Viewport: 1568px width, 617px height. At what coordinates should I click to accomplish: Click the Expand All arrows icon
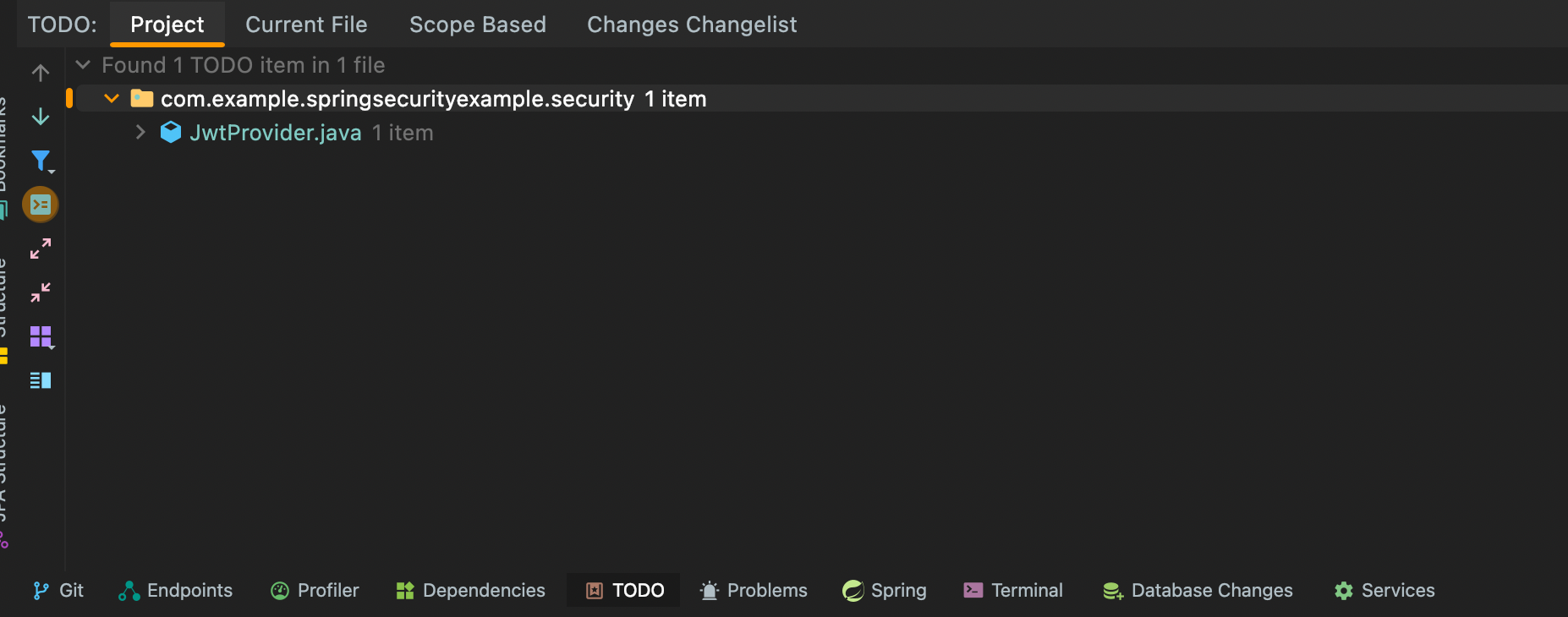coord(40,248)
